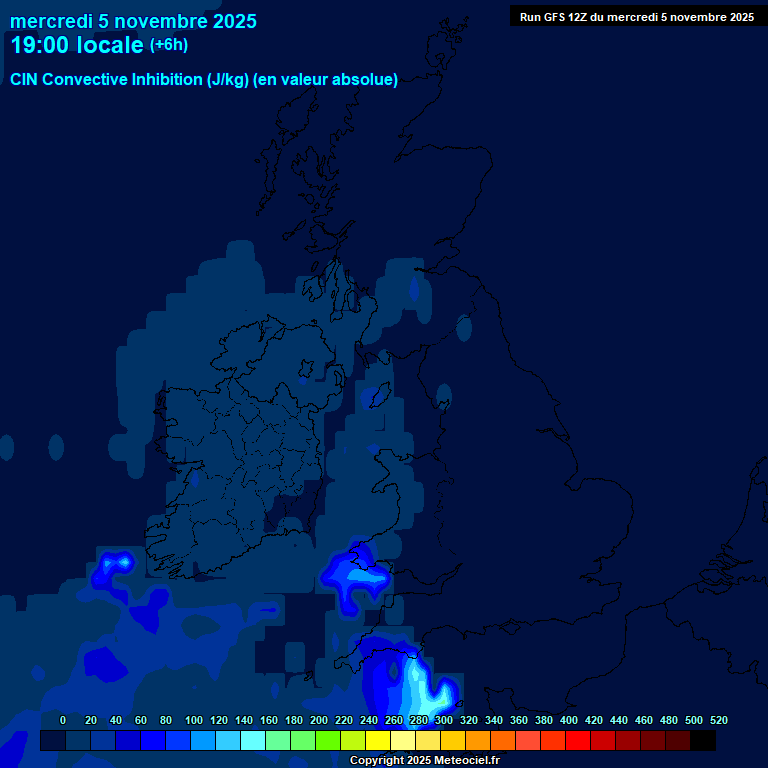Viewport: 768px width, 768px height.
Task: Select the cyan swatch between 140 and 160
Action: click(252, 741)
